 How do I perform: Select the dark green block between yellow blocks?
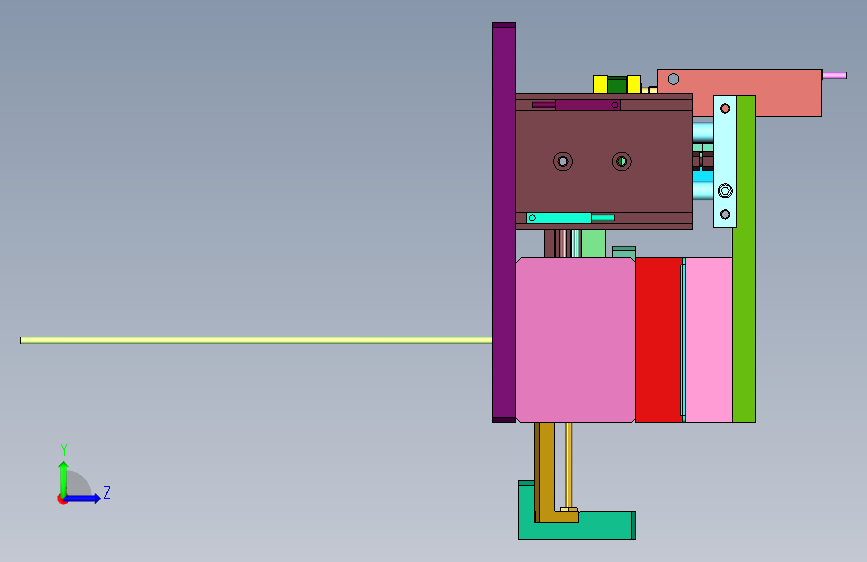coord(617,85)
